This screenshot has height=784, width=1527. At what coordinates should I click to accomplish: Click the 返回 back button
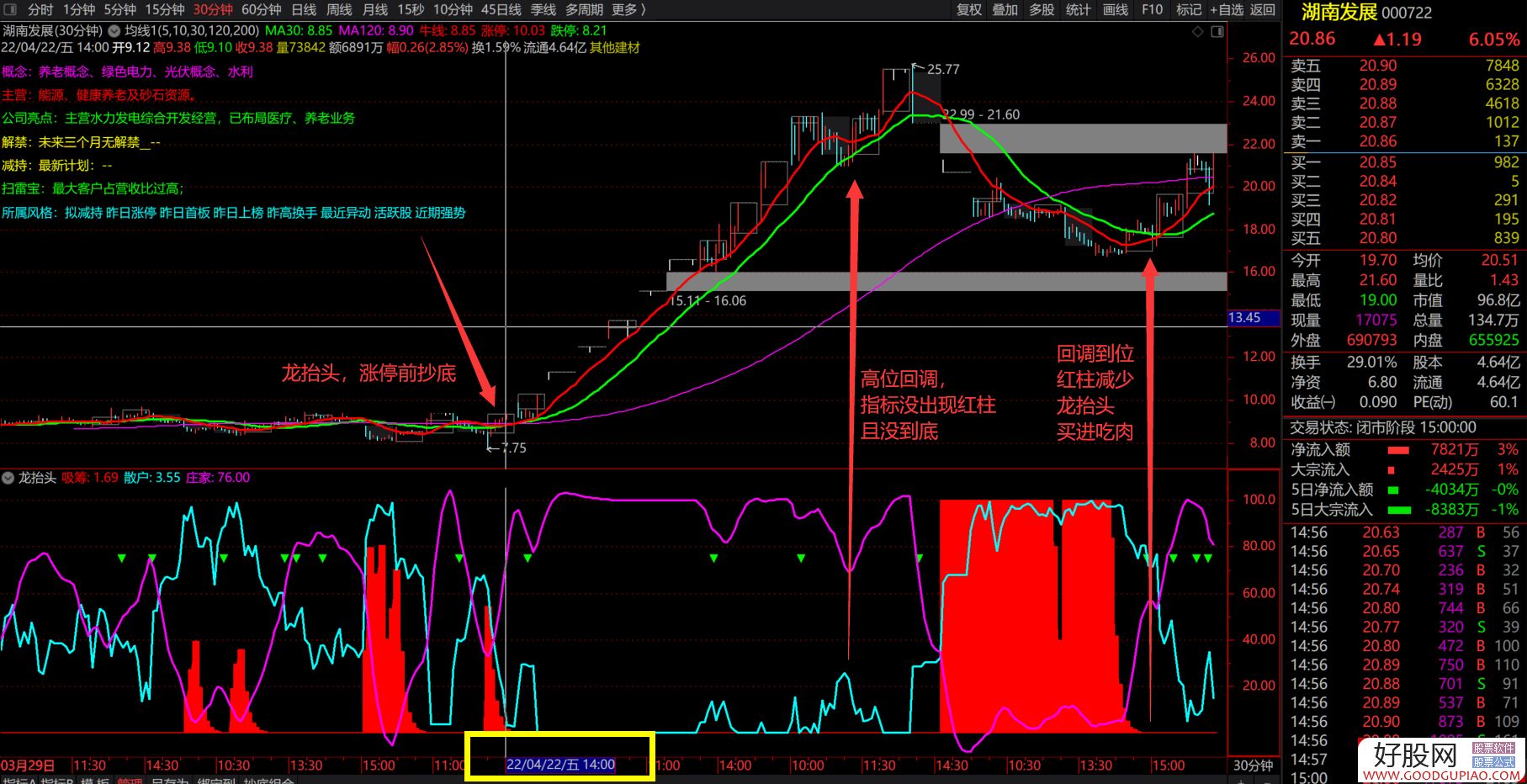1263,9
